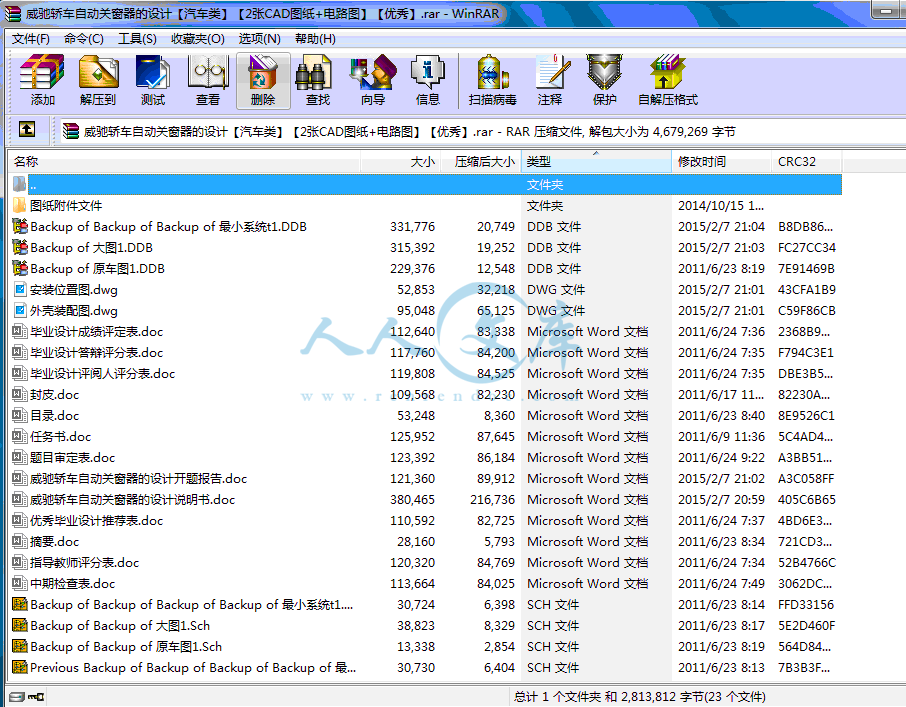Click the 测试 (Test) toolbar icon
Screen dimensions: 906x707
[x=153, y=80]
